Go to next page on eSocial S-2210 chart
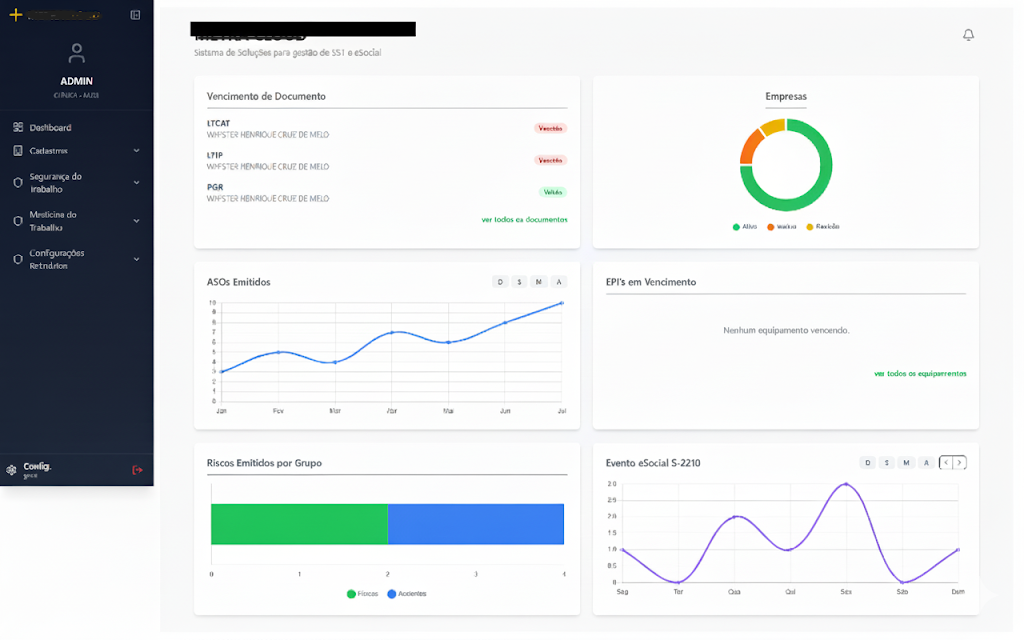The width and height of the screenshot is (1024, 640). pyautogui.click(x=961, y=462)
